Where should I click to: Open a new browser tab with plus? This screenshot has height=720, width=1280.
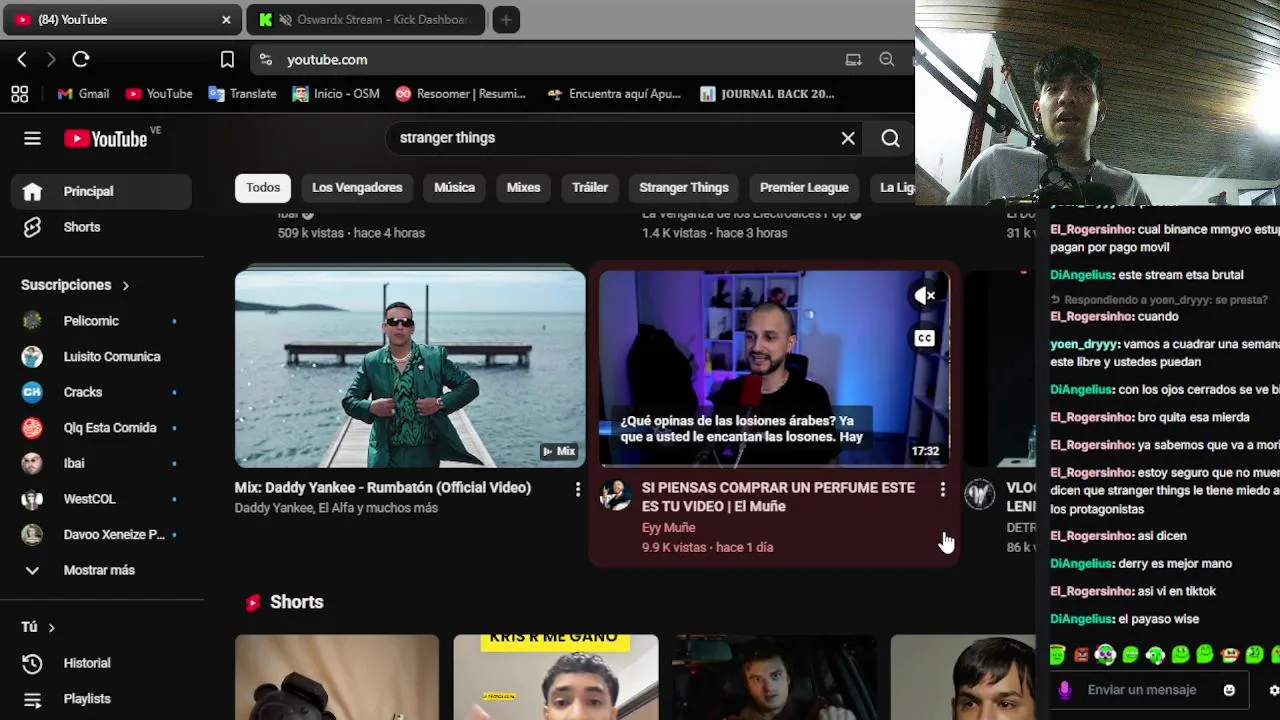[506, 20]
